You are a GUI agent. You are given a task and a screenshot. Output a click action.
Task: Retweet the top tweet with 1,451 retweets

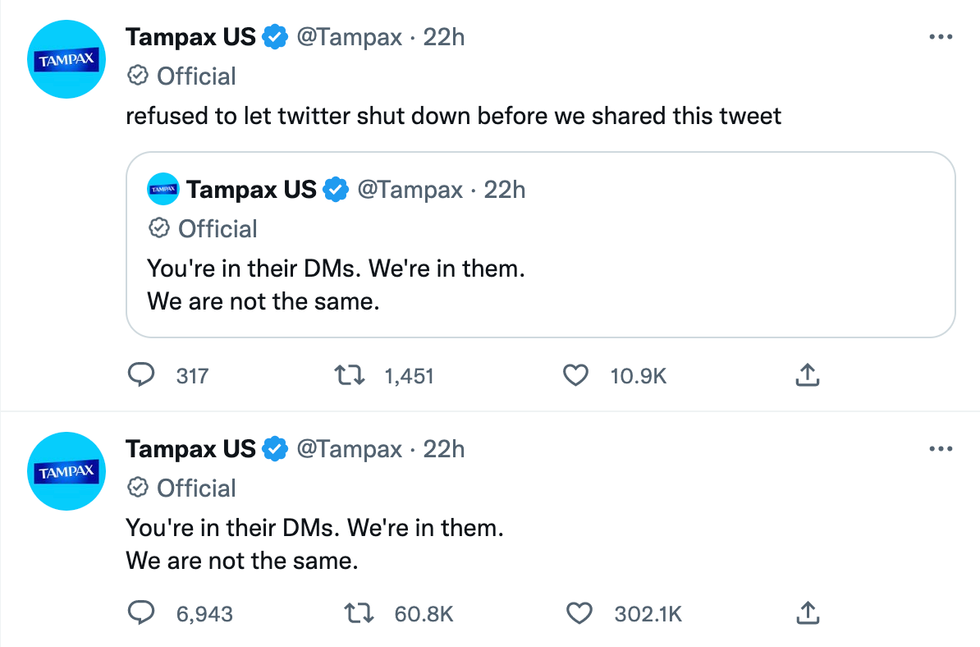[x=349, y=375]
